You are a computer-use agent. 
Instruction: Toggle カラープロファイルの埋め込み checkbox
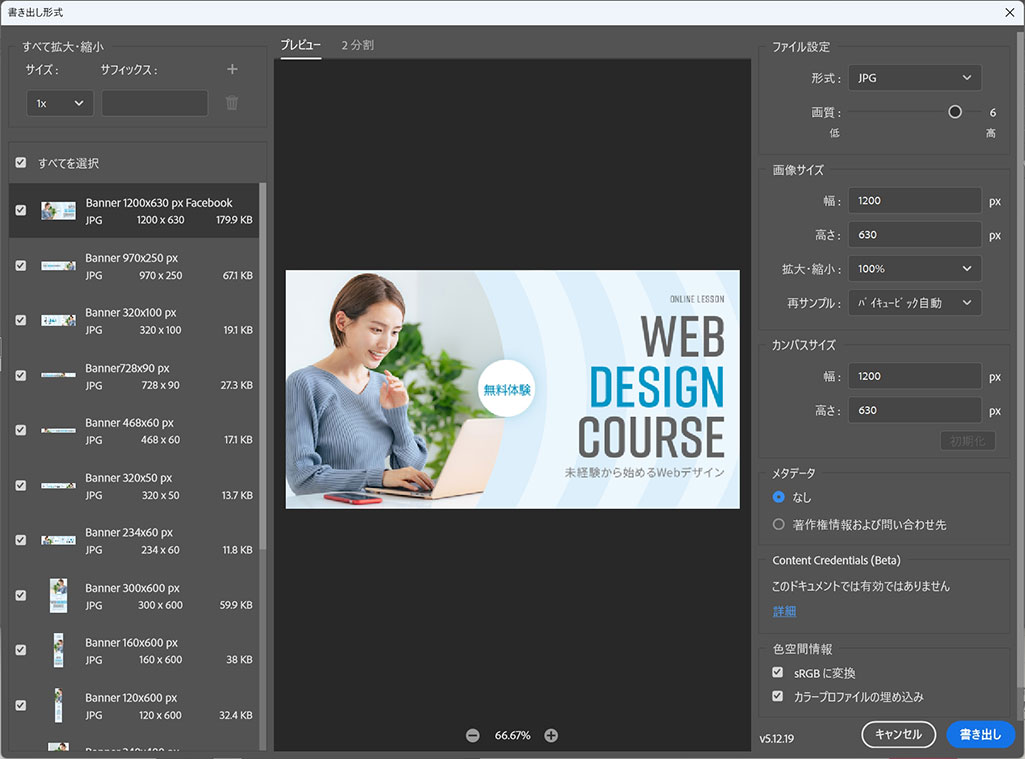(x=777, y=696)
